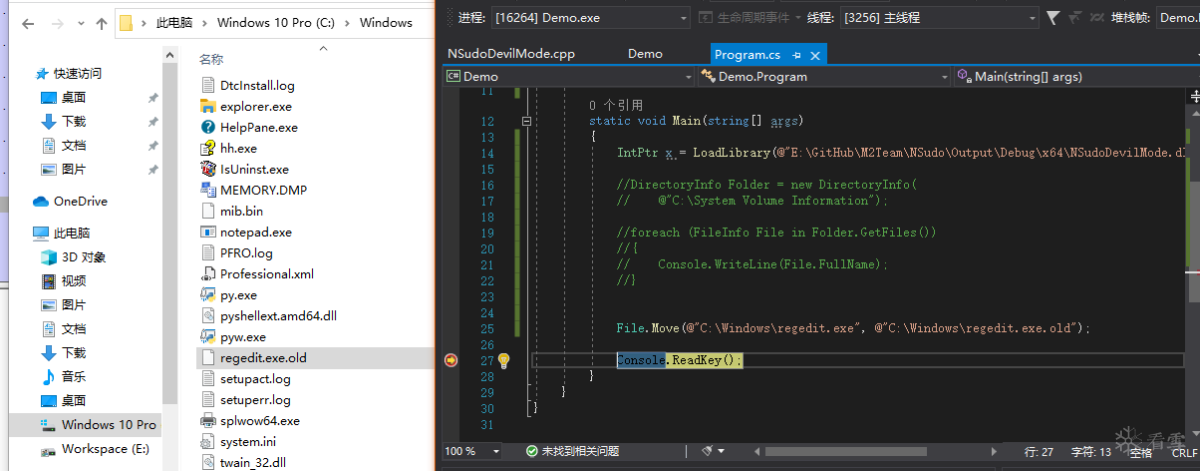Click the File.Move code line
The width and height of the screenshot is (1200, 471).
click(x=853, y=328)
